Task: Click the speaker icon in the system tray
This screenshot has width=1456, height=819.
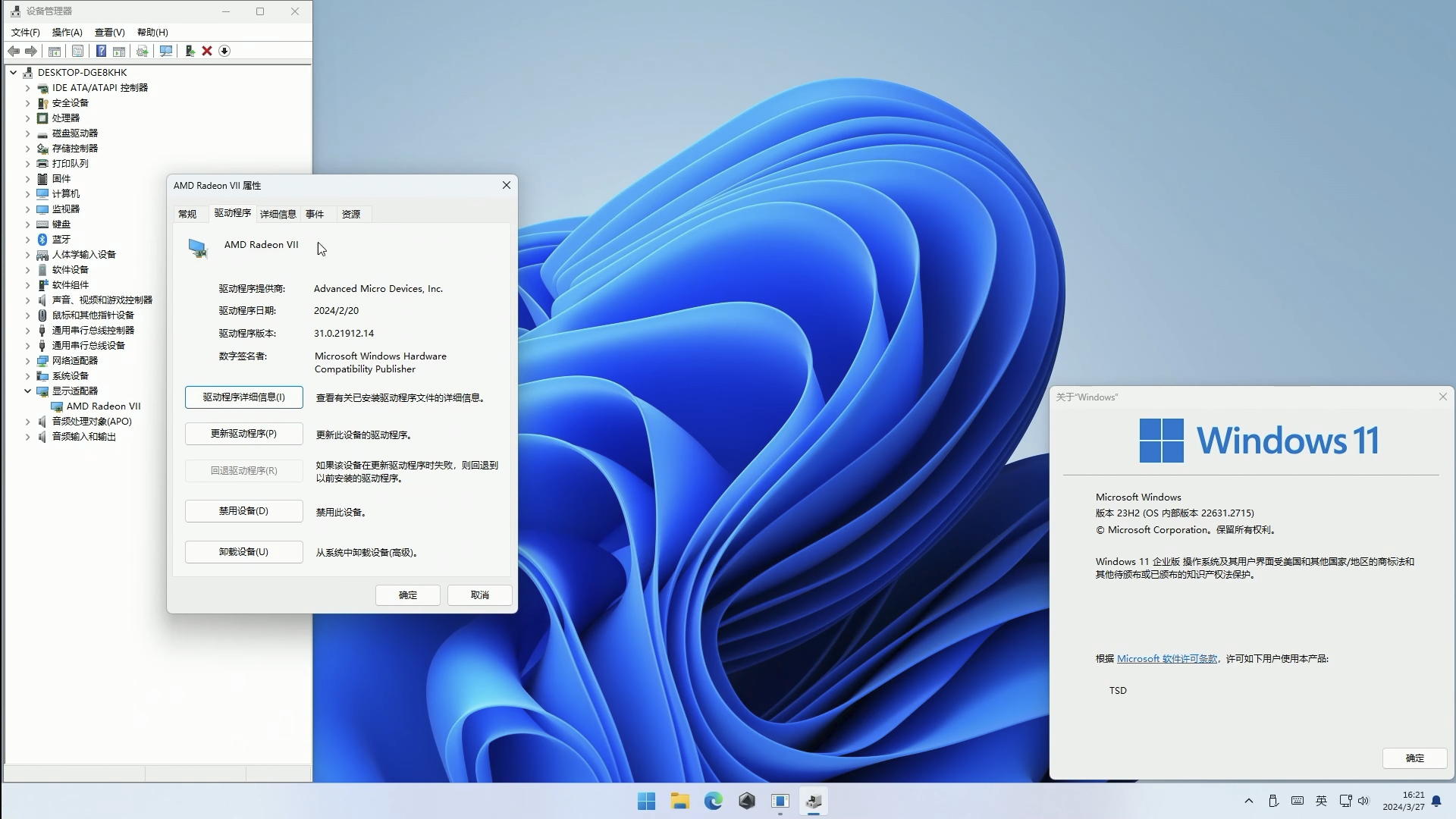Action: pos(1363,801)
